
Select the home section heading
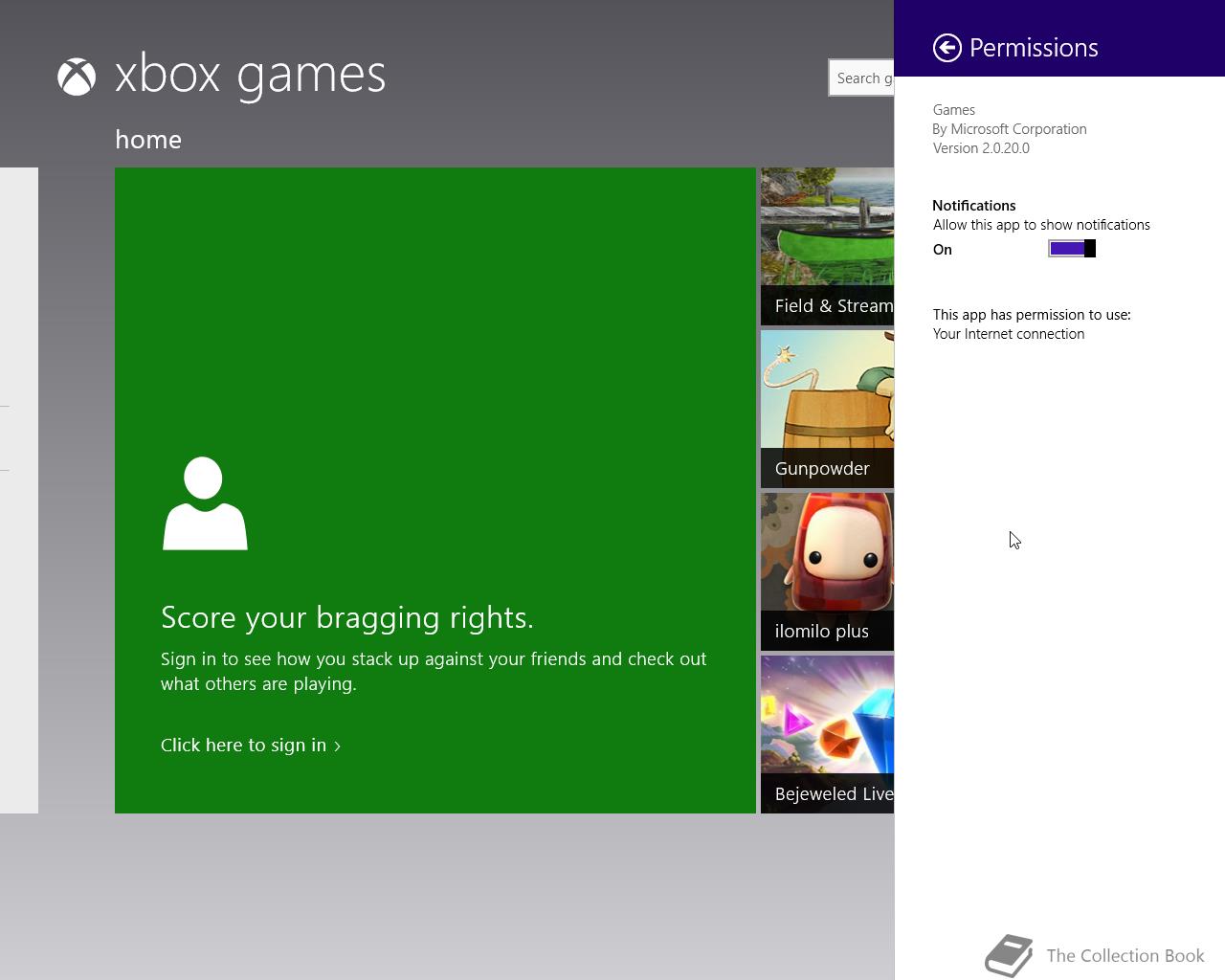point(148,140)
